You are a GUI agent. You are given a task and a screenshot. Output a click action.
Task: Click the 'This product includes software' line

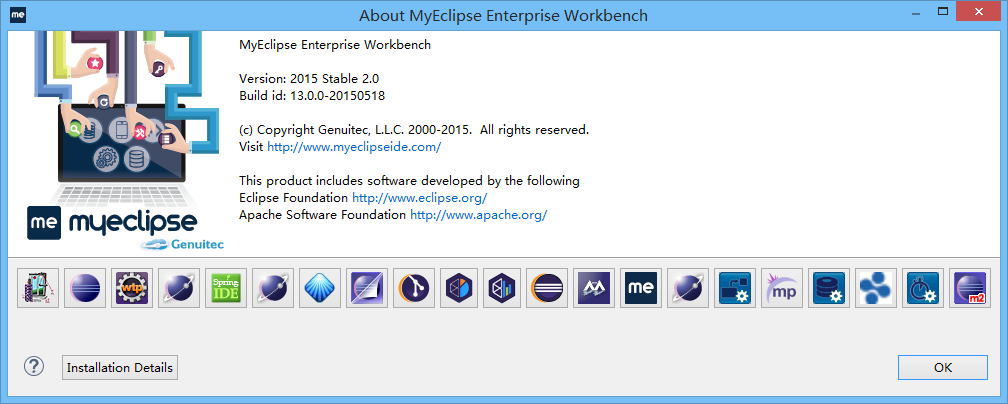tap(409, 181)
